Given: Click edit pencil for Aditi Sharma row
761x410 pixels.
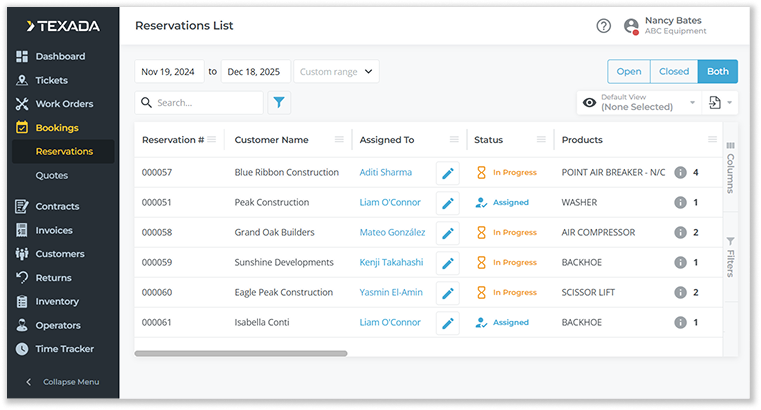Looking at the screenshot, I should point(448,172).
